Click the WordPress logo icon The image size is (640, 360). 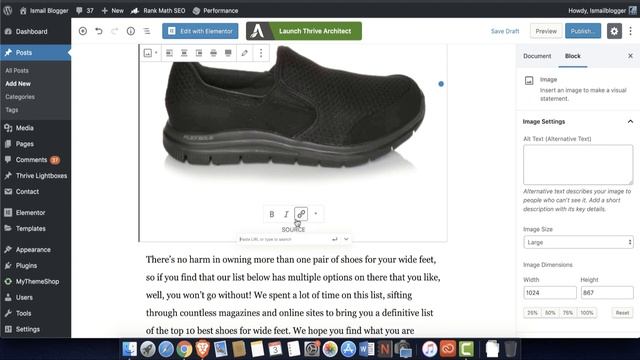pos(8,11)
